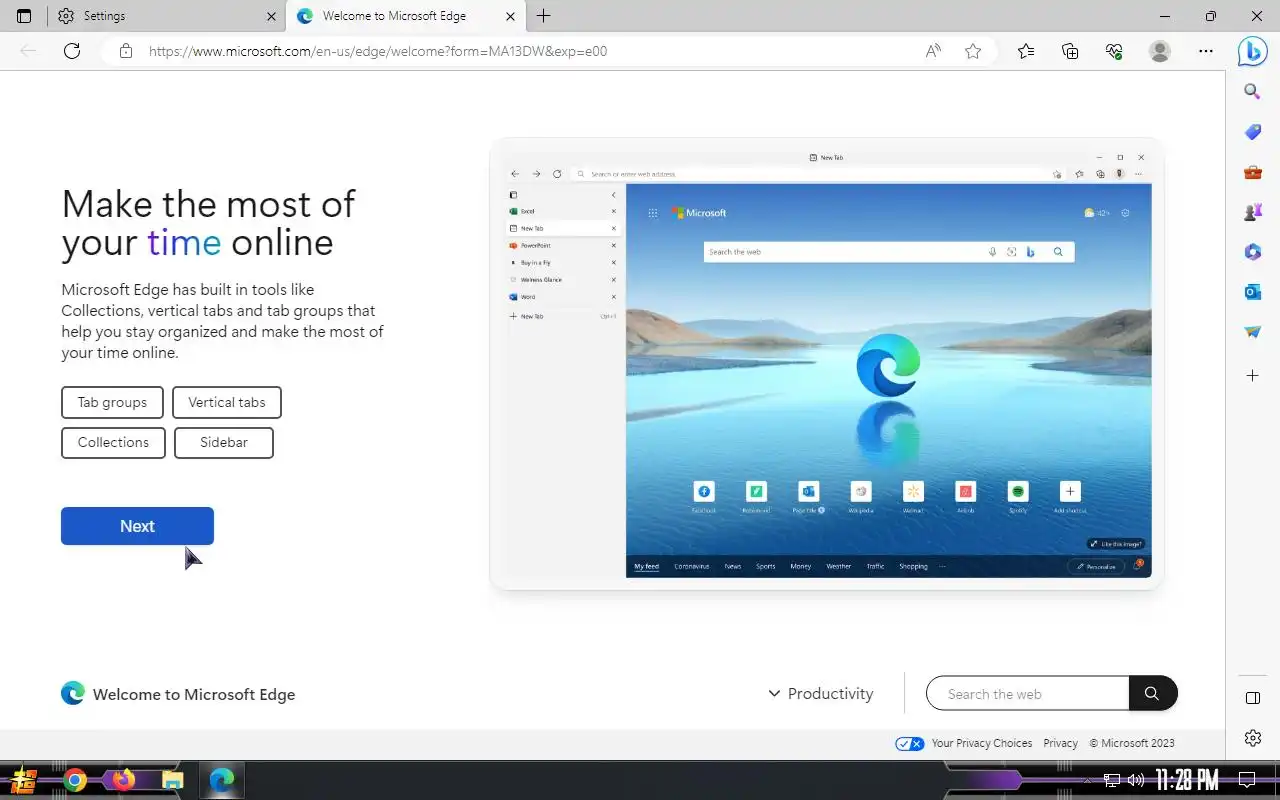Image resolution: width=1280 pixels, height=800 pixels.
Task: Click the Vertical tabs button
Action: pyautogui.click(x=227, y=402)
